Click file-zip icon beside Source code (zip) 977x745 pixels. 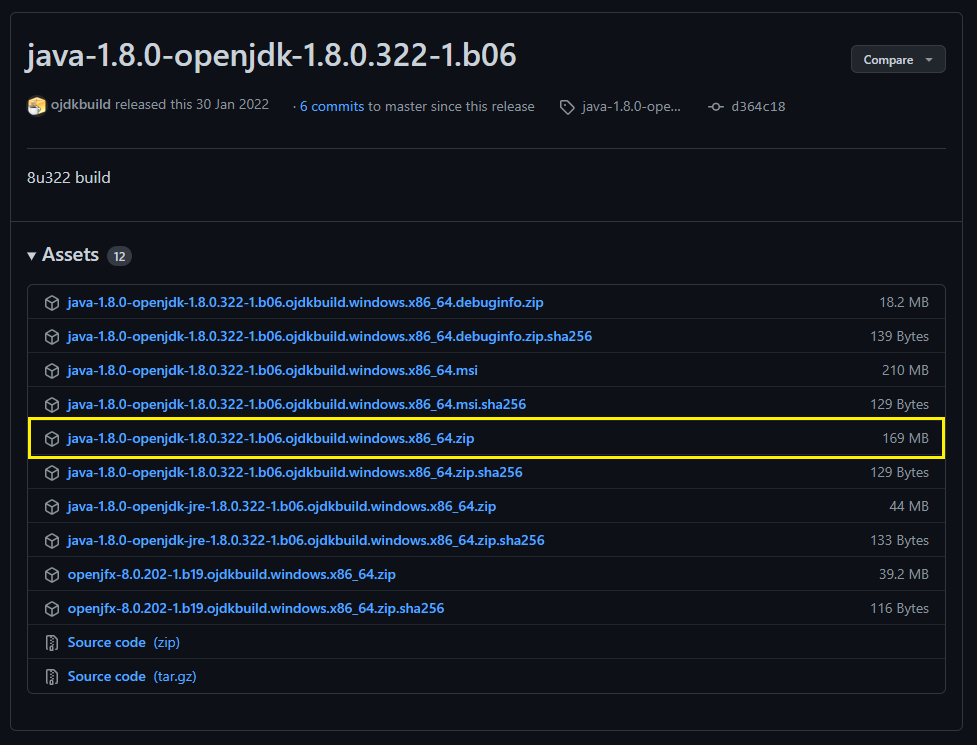(52, 642)
